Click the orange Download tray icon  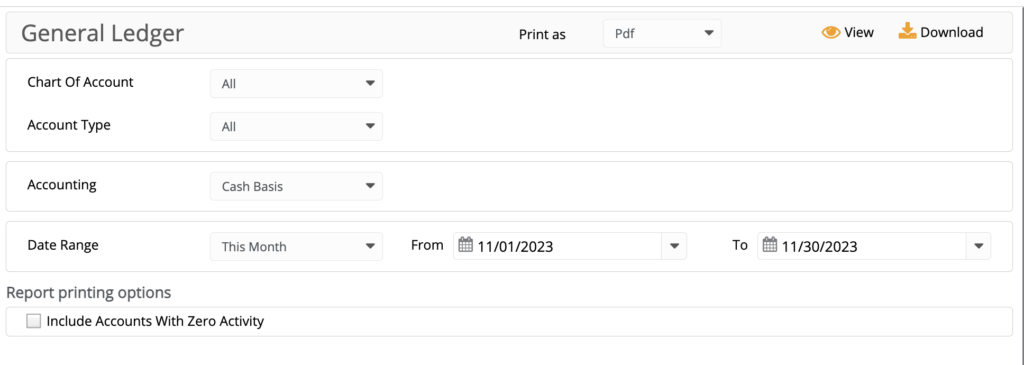coord(907,31)
